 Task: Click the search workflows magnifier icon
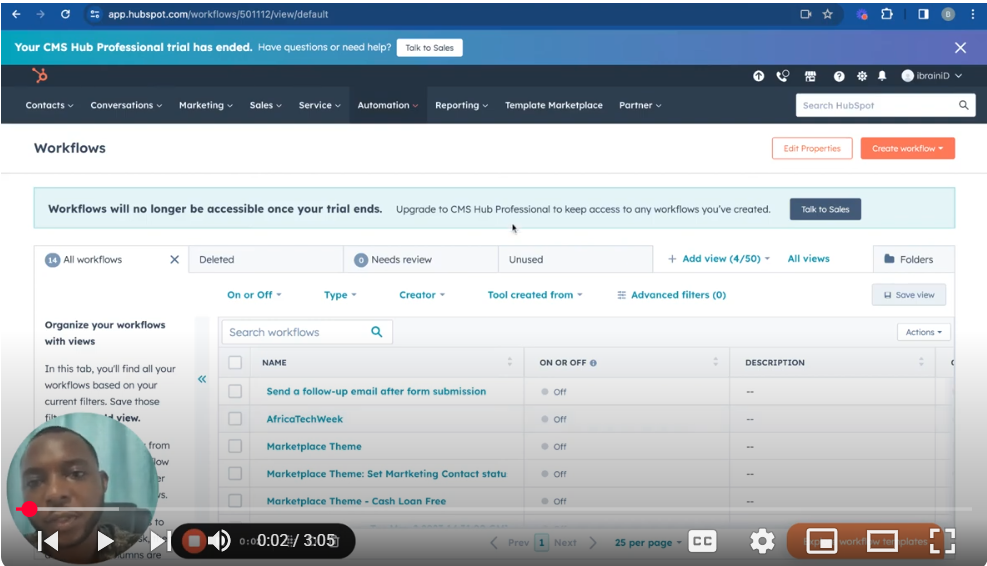(x=376, y=332)
